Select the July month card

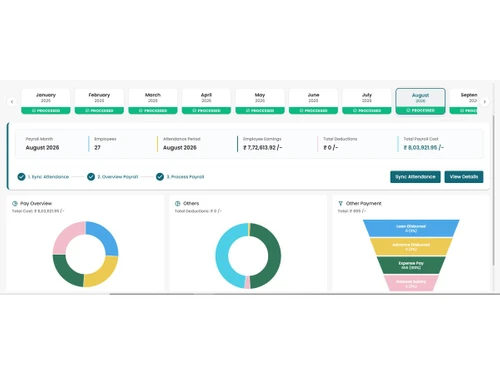(367, 101)
